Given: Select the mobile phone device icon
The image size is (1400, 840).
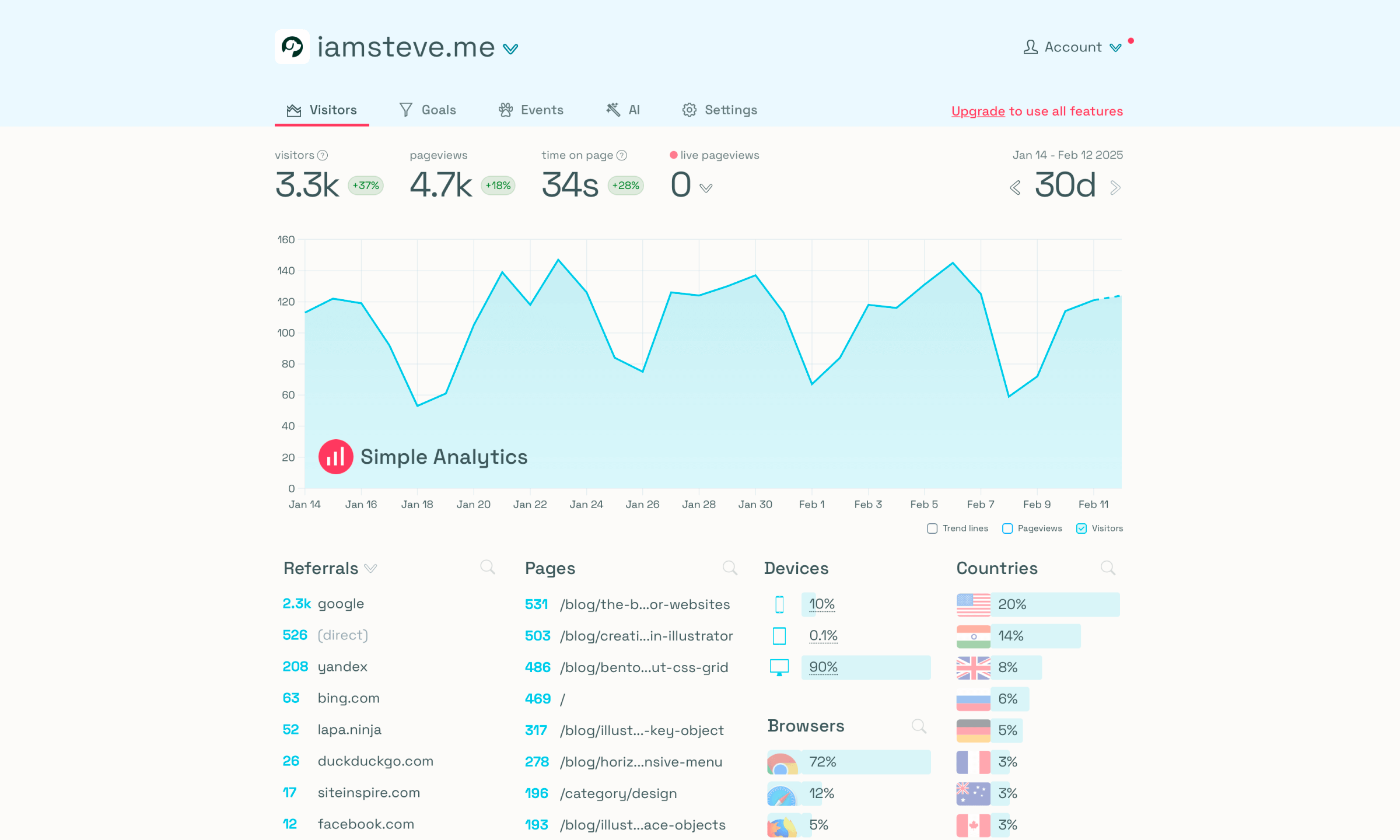Looking at the screenshot, I should 779,604.
